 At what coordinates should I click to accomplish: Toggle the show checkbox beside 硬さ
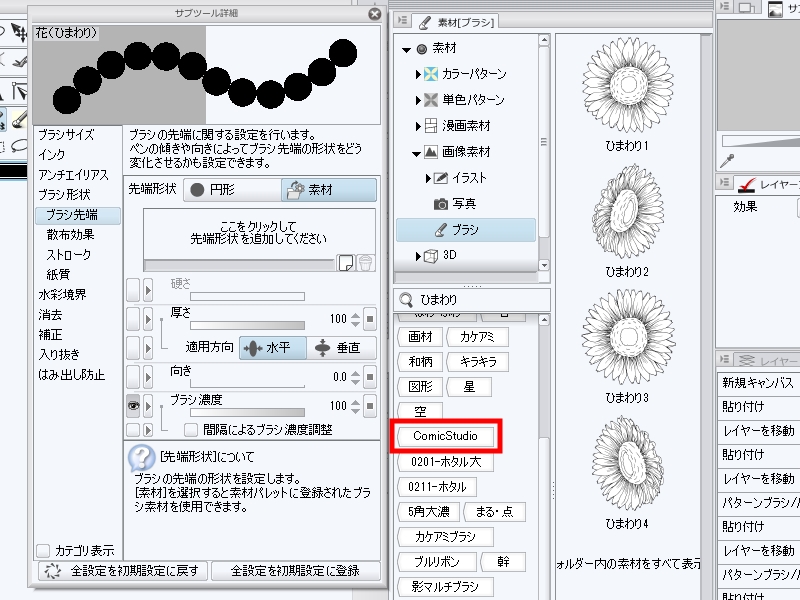point(133,290)
